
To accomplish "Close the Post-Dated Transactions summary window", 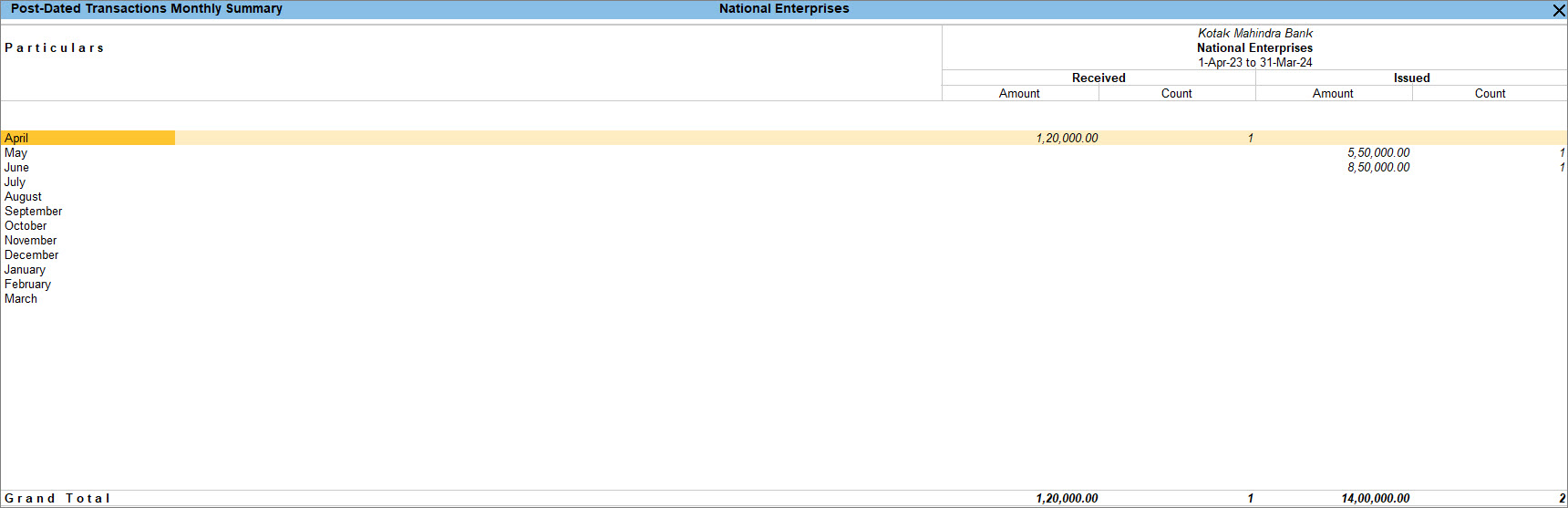I will click(1559, 10).
